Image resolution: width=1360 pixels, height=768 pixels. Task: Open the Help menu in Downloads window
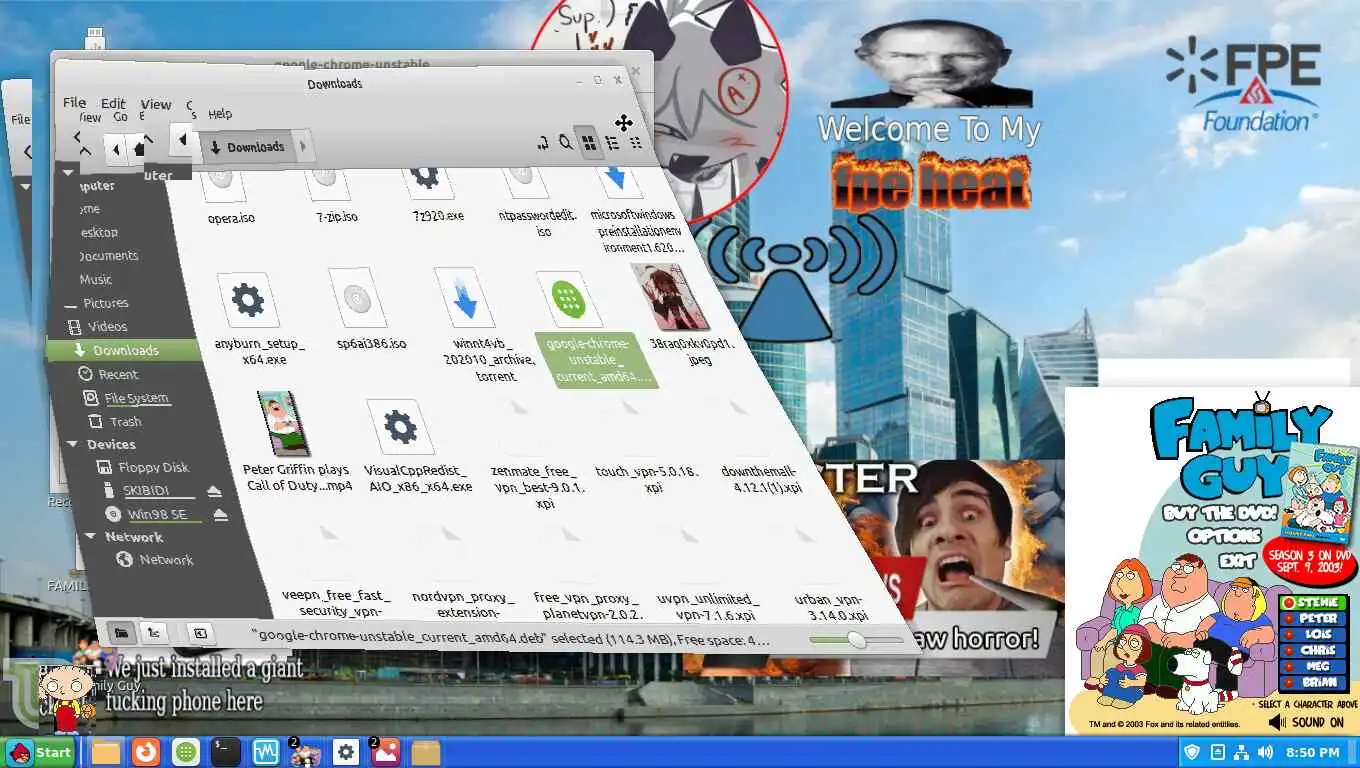point(220,114)
